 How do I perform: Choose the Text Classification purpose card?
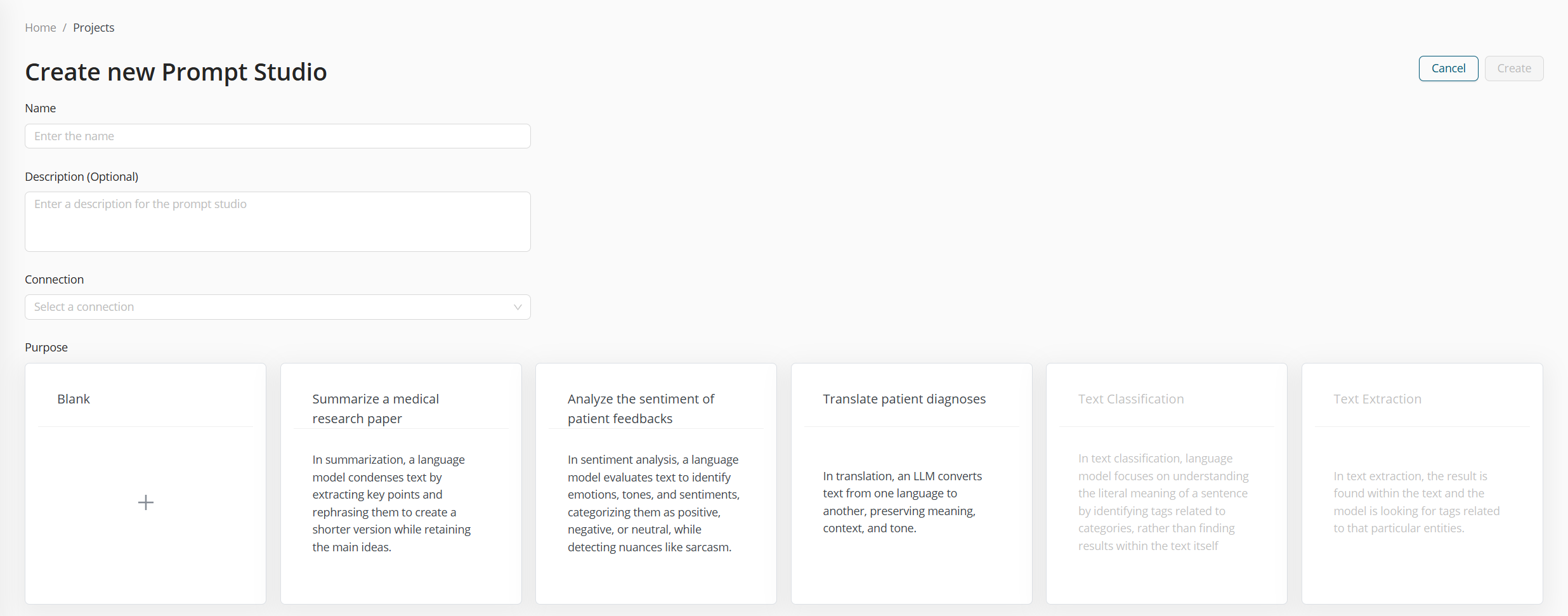(1166, 483)
